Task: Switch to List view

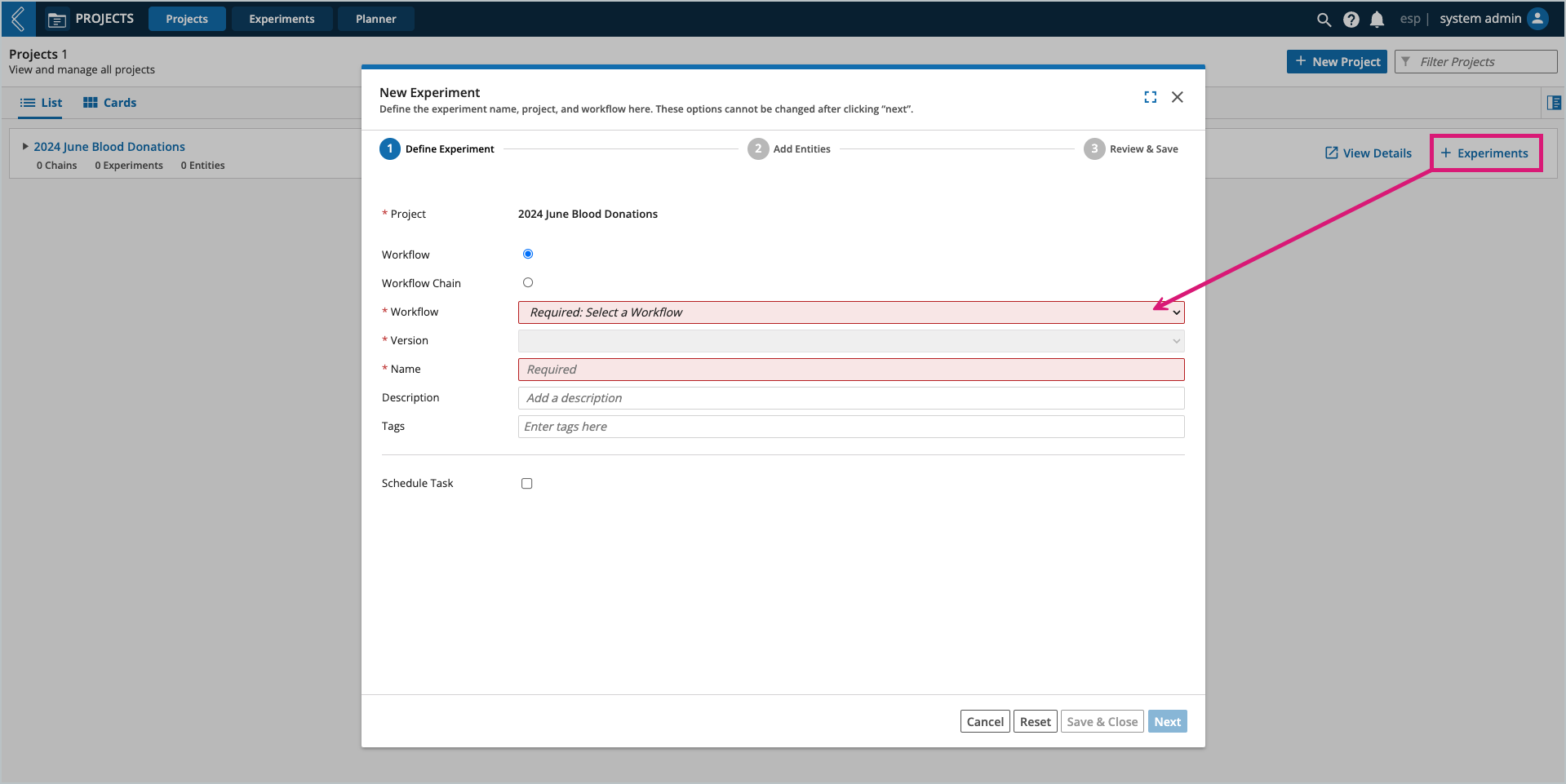Action: click(41, 103)
